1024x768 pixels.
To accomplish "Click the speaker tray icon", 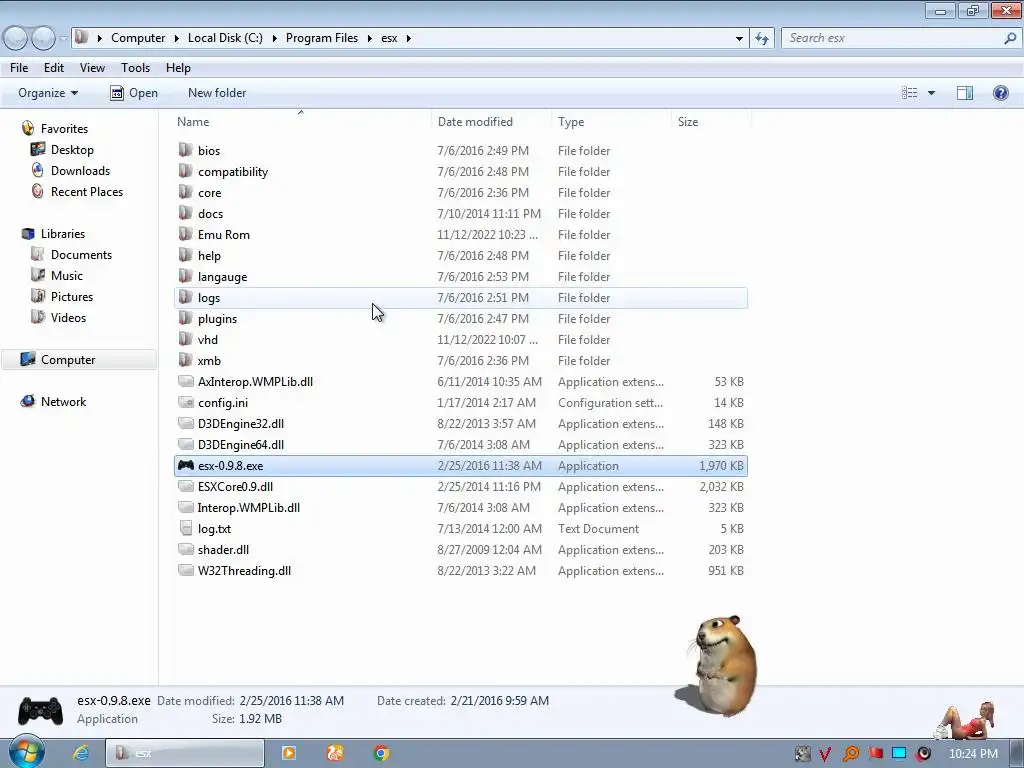I will point(923,754).
